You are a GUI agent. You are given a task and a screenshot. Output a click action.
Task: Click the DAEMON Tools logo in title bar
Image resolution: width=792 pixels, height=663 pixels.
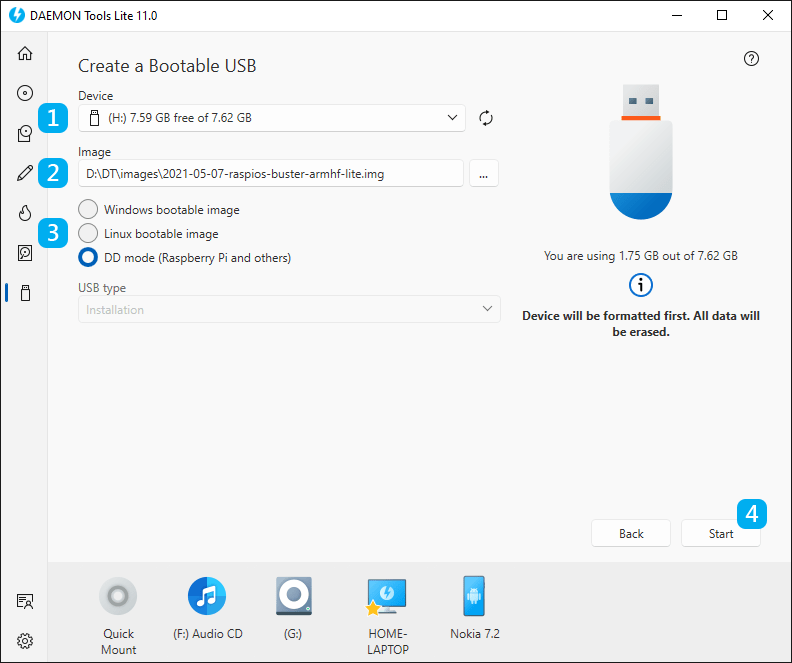point(17,15)
